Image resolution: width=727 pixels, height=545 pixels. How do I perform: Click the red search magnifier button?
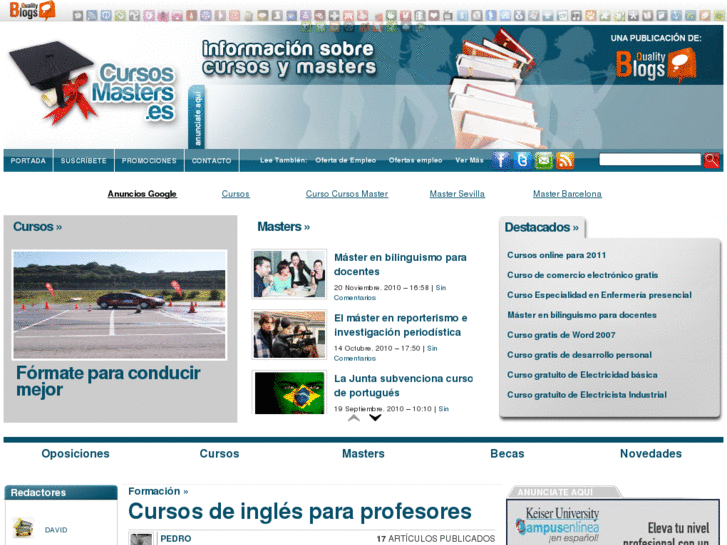tap(712, 160)
